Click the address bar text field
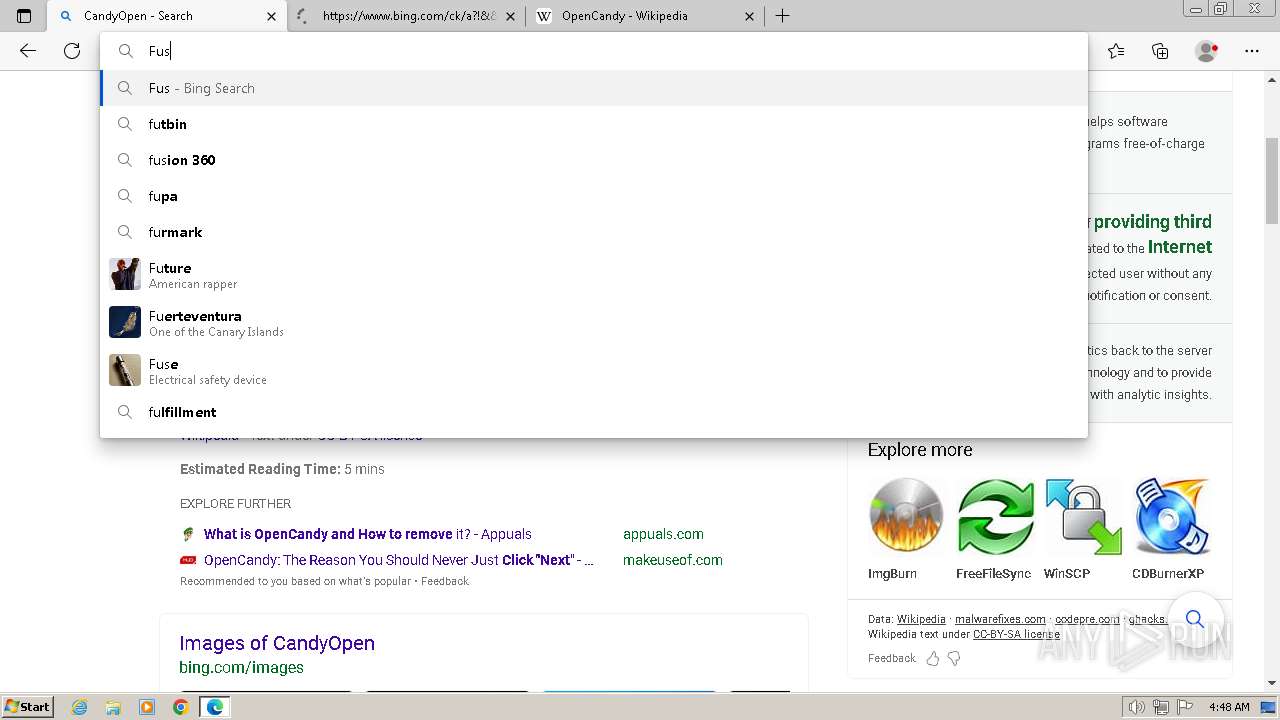The image size is (1280, 720). point(594,51)
